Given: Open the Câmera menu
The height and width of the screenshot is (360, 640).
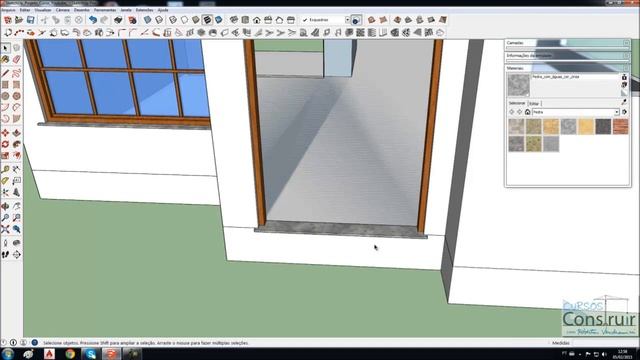Looking at the screenshot, I should [x=62, y=10].
